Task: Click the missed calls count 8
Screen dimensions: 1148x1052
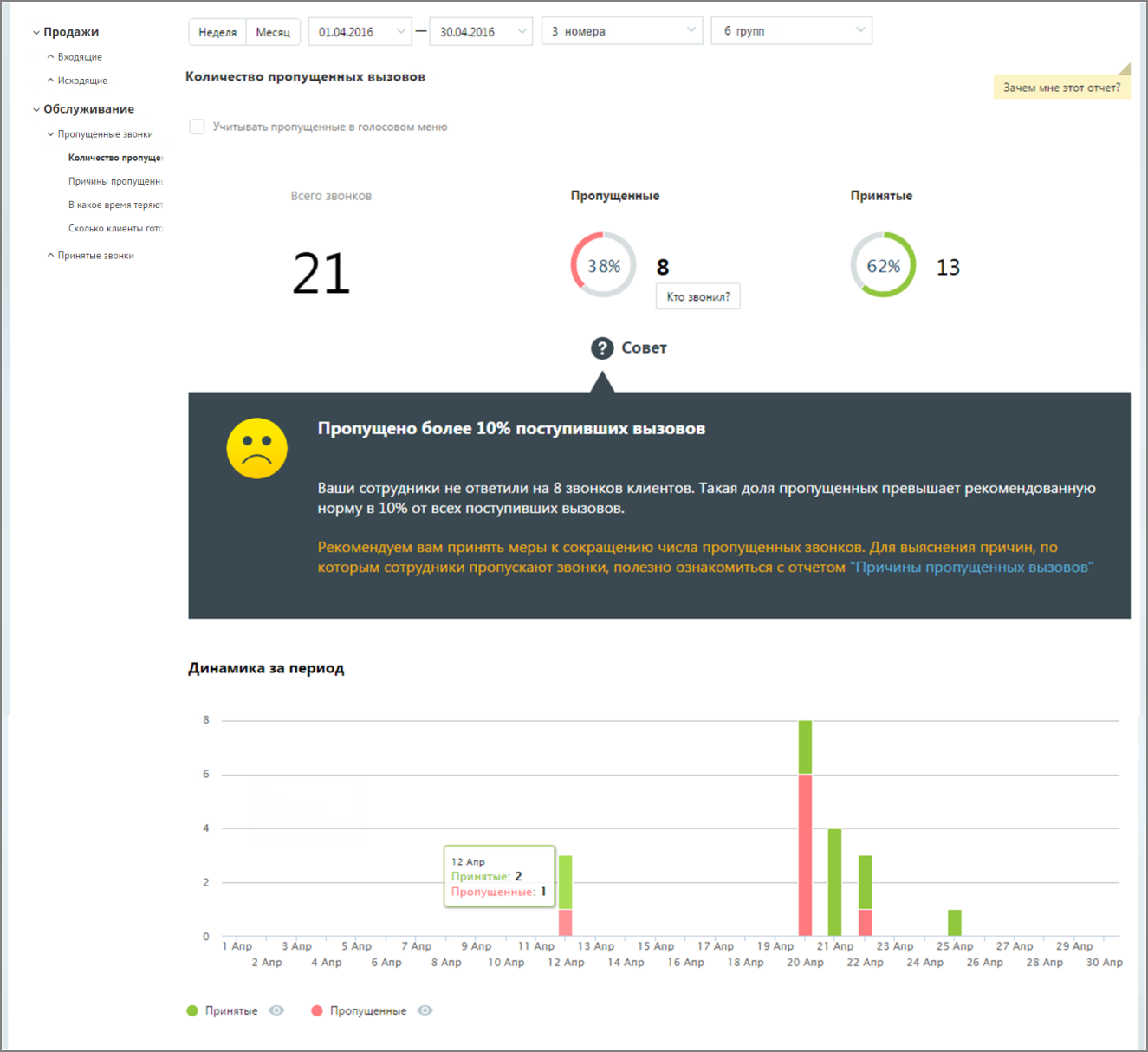Action: point(663,267)
